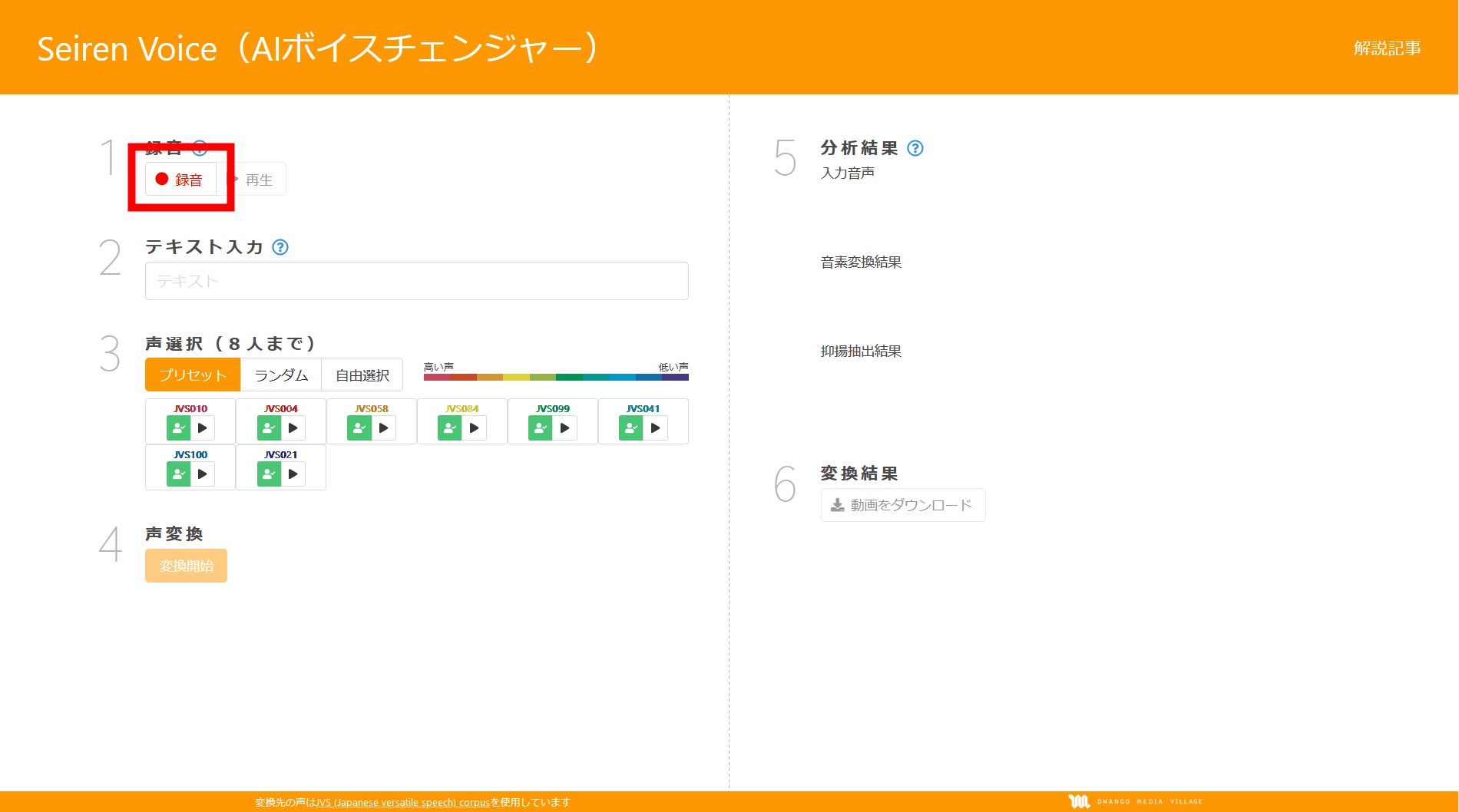Click the 入力音声 label
1459x812 pixels.
[848, 173]
